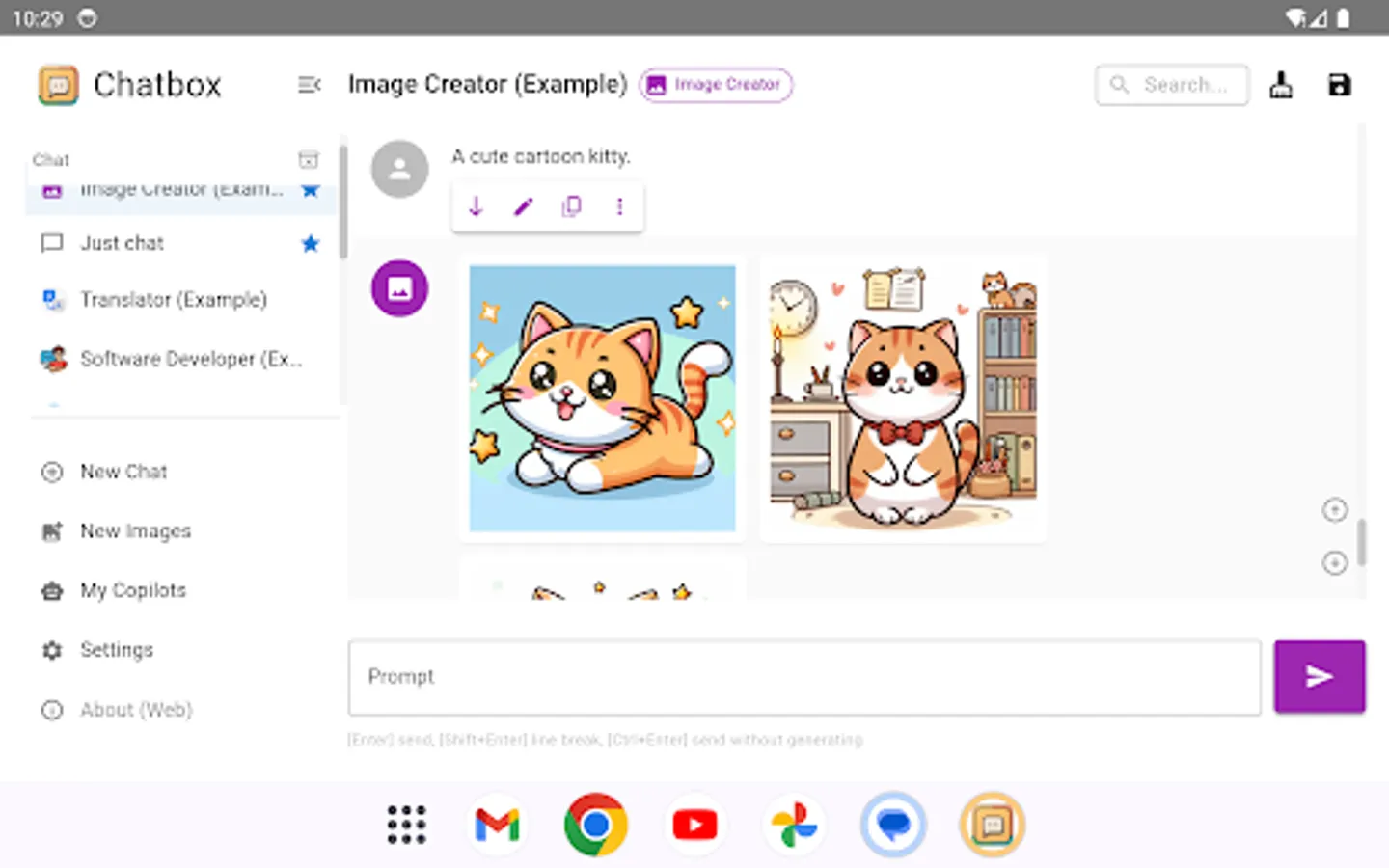Open the Software Developer (Example) chat

pyautogui.click(x=192, y=359)
